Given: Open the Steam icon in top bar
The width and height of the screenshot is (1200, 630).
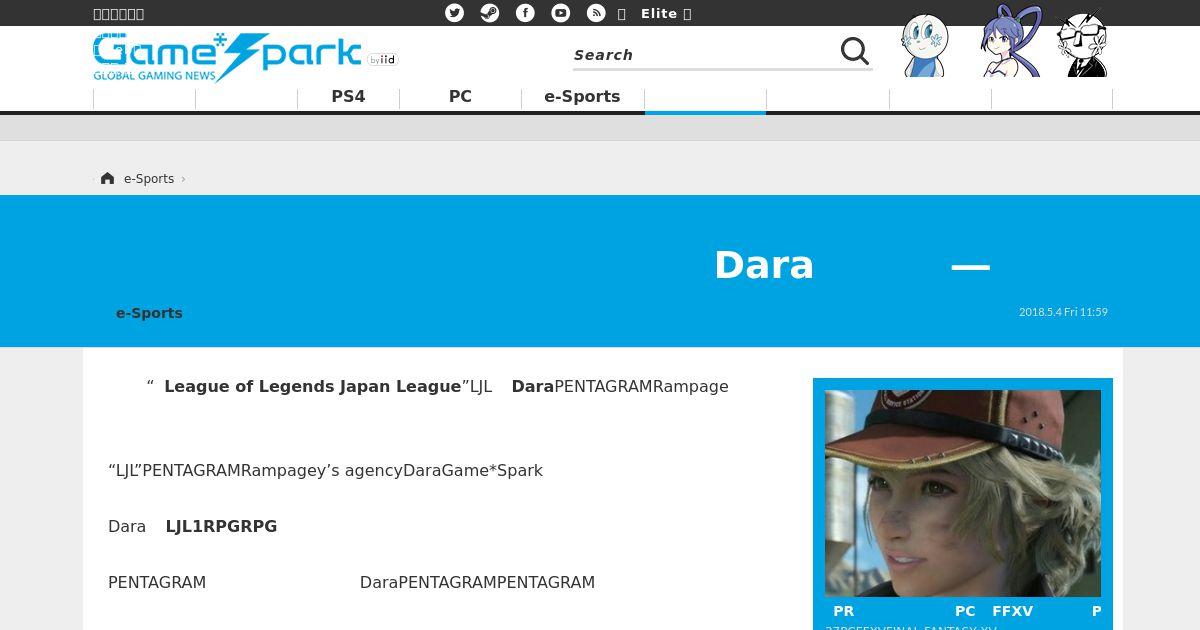Looking at the screenshot, I should pos(490,13).
